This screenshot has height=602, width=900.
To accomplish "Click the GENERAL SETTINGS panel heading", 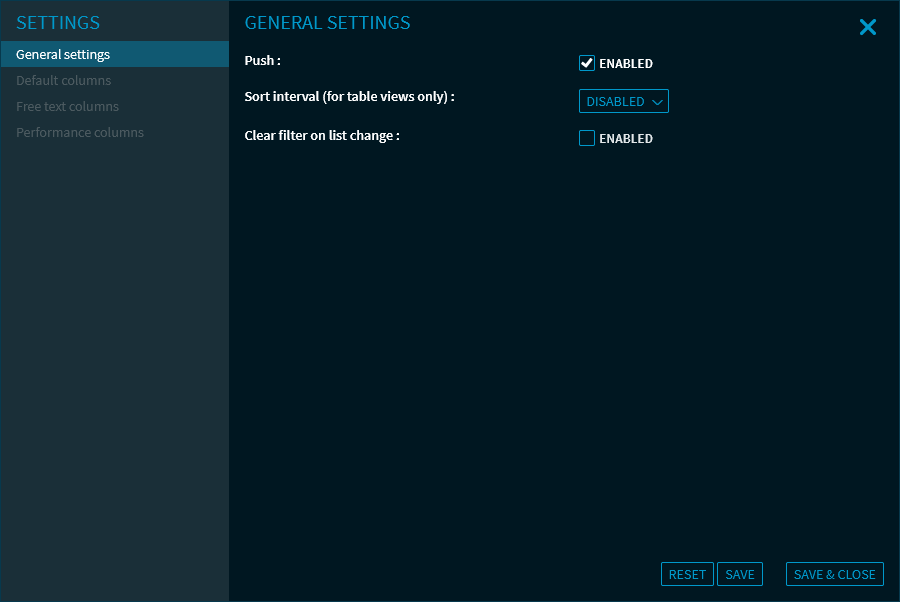I will pyautogui.click(x=327, y=23).
